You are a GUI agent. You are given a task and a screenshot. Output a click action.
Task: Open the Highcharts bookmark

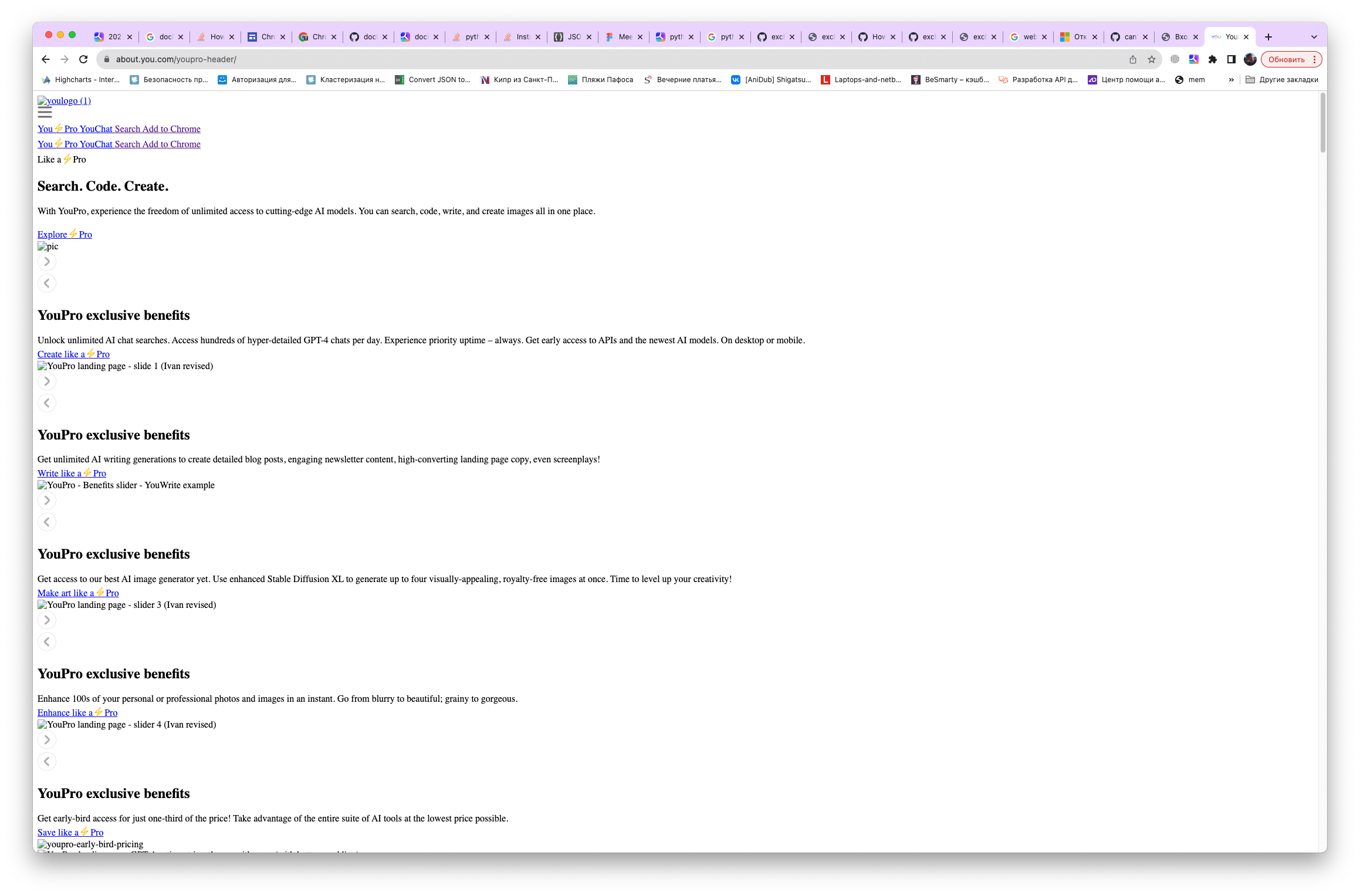[x=80, y=80]
